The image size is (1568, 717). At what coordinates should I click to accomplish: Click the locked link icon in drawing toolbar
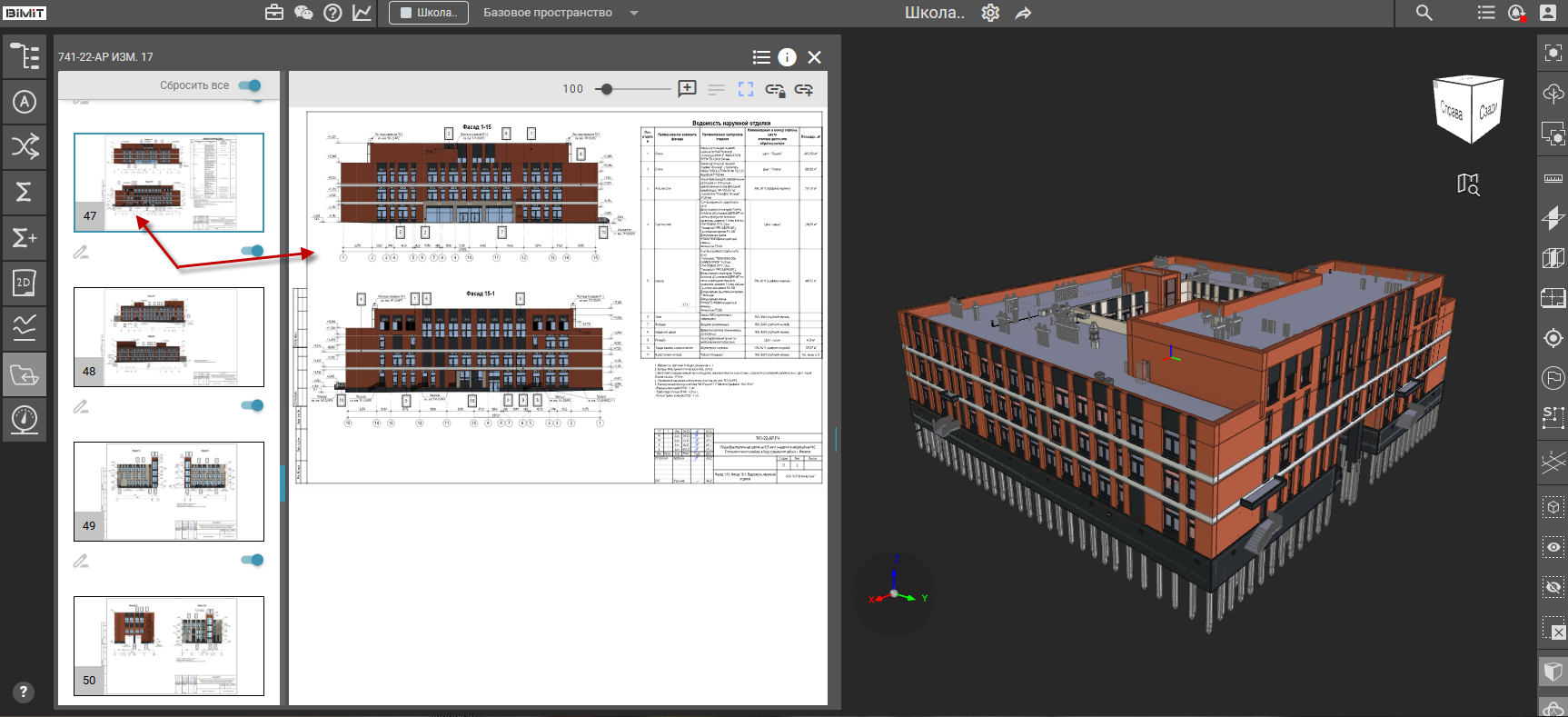coord(775,89)
